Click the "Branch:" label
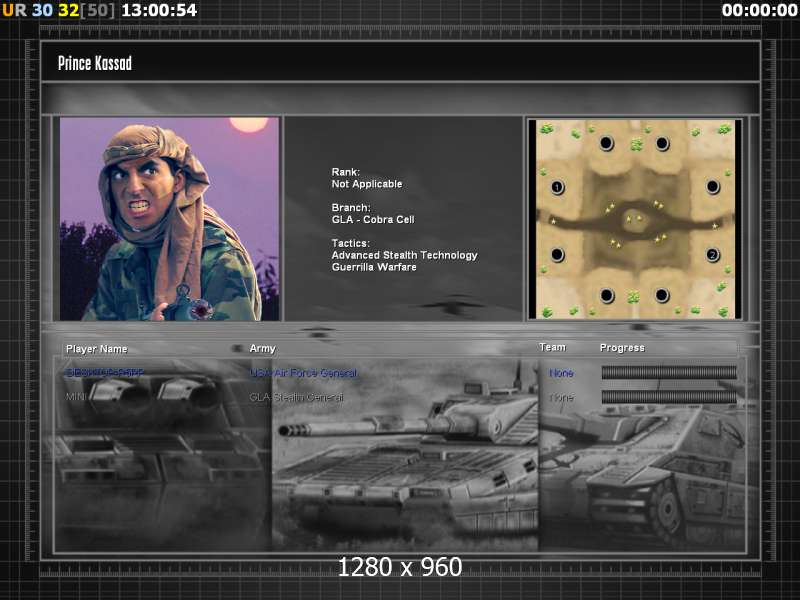Image resolution: width=800 pixels, height=600 pixels. [351, 208]
